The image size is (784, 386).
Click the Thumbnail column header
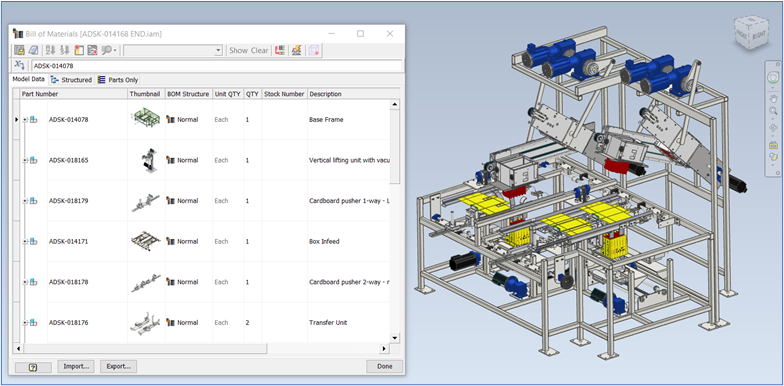click(146, 94)
